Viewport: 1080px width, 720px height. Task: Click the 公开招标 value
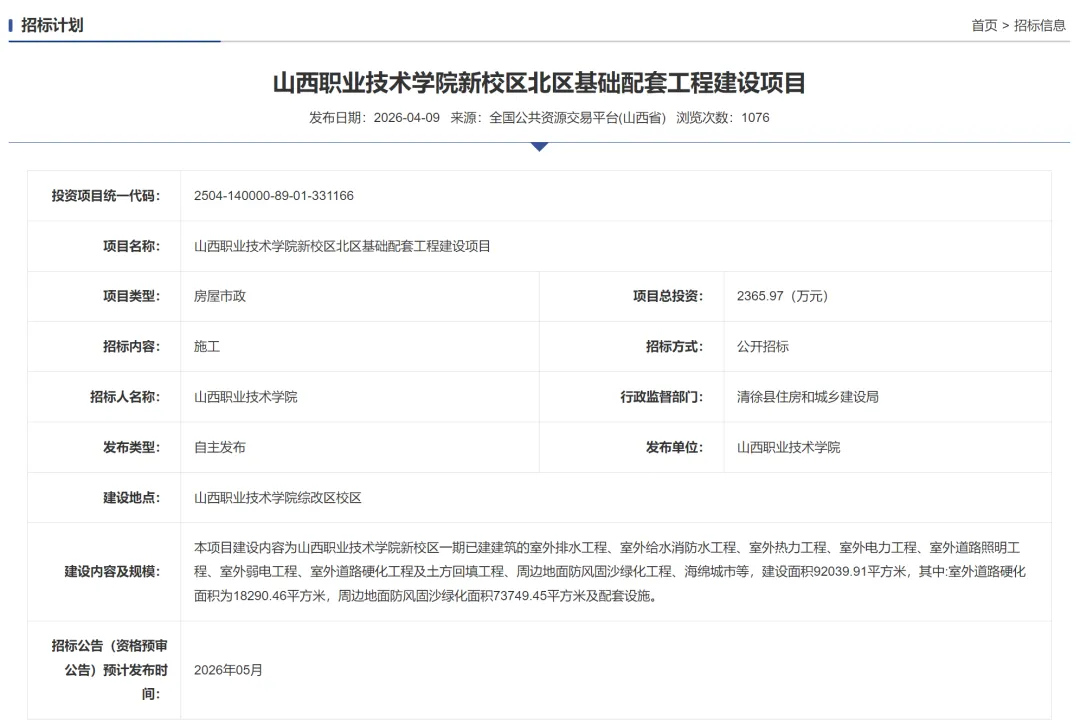tap(762, 347)
